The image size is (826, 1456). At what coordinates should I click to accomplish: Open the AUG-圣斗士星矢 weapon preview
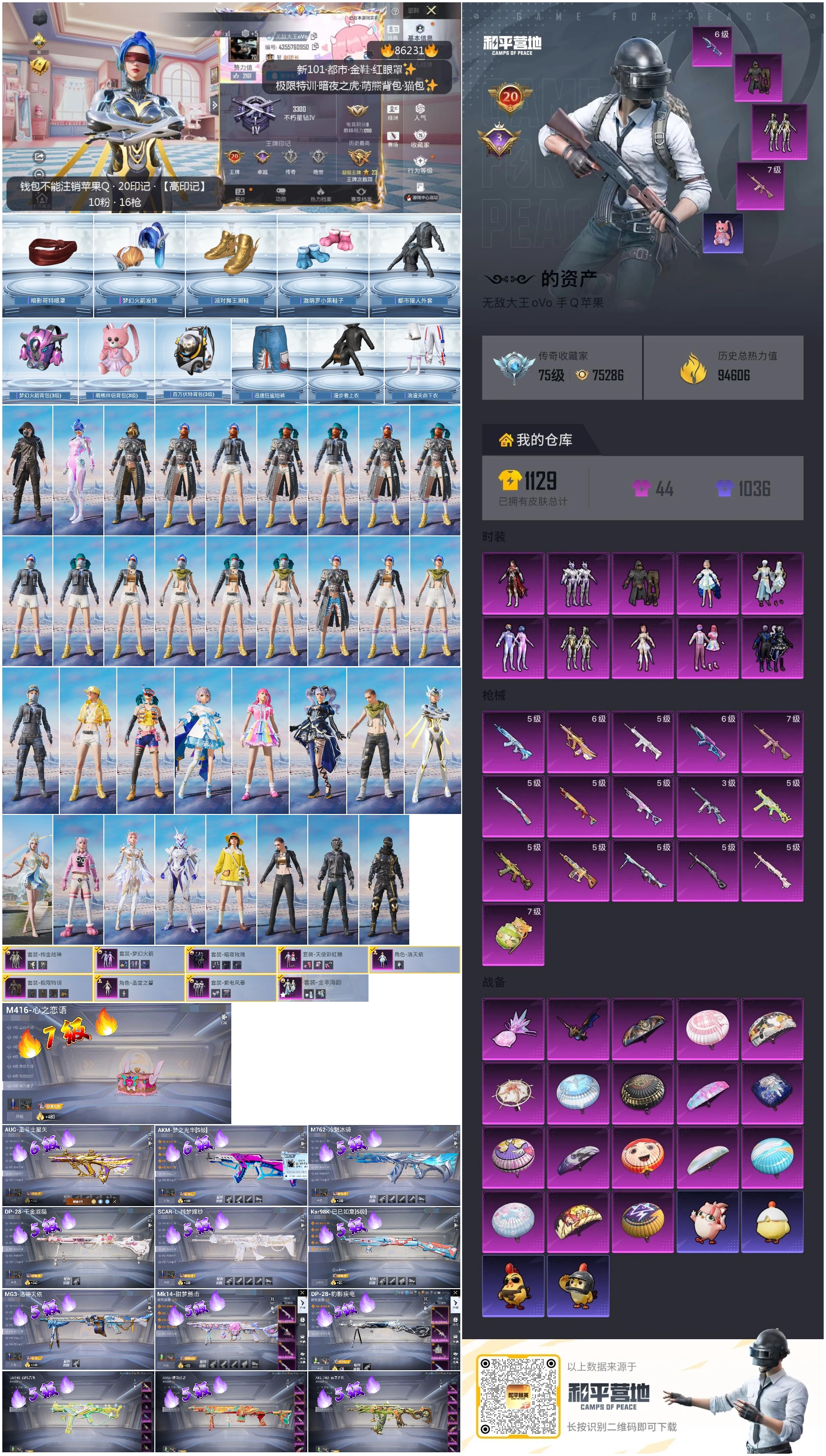point(78,1166)
